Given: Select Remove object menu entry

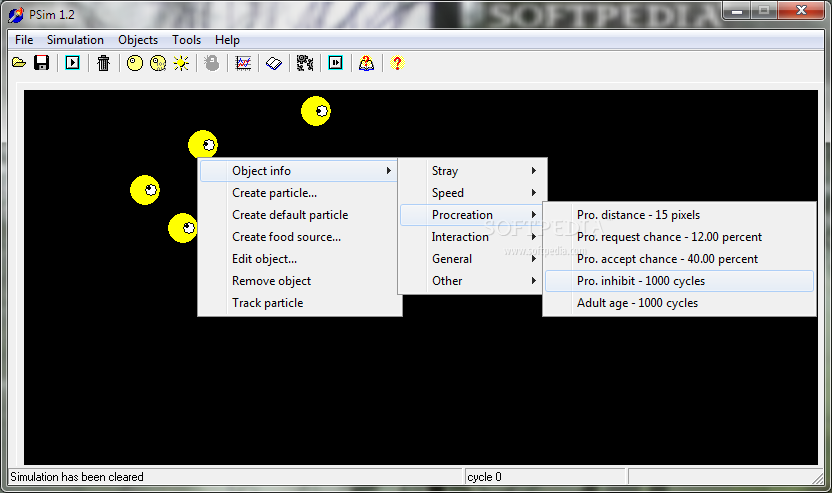Looking at the screenshot, I should pyautogui.click(x=299, y=281).
